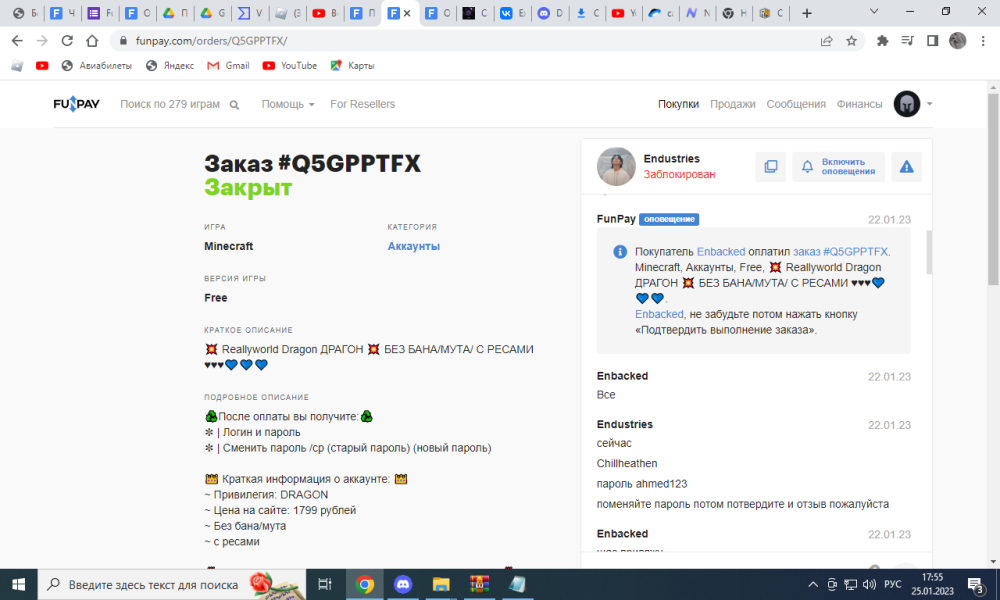Viewport: 1000px width, 600px height.
Task: Go forward in browser
Action: point(42,41)
